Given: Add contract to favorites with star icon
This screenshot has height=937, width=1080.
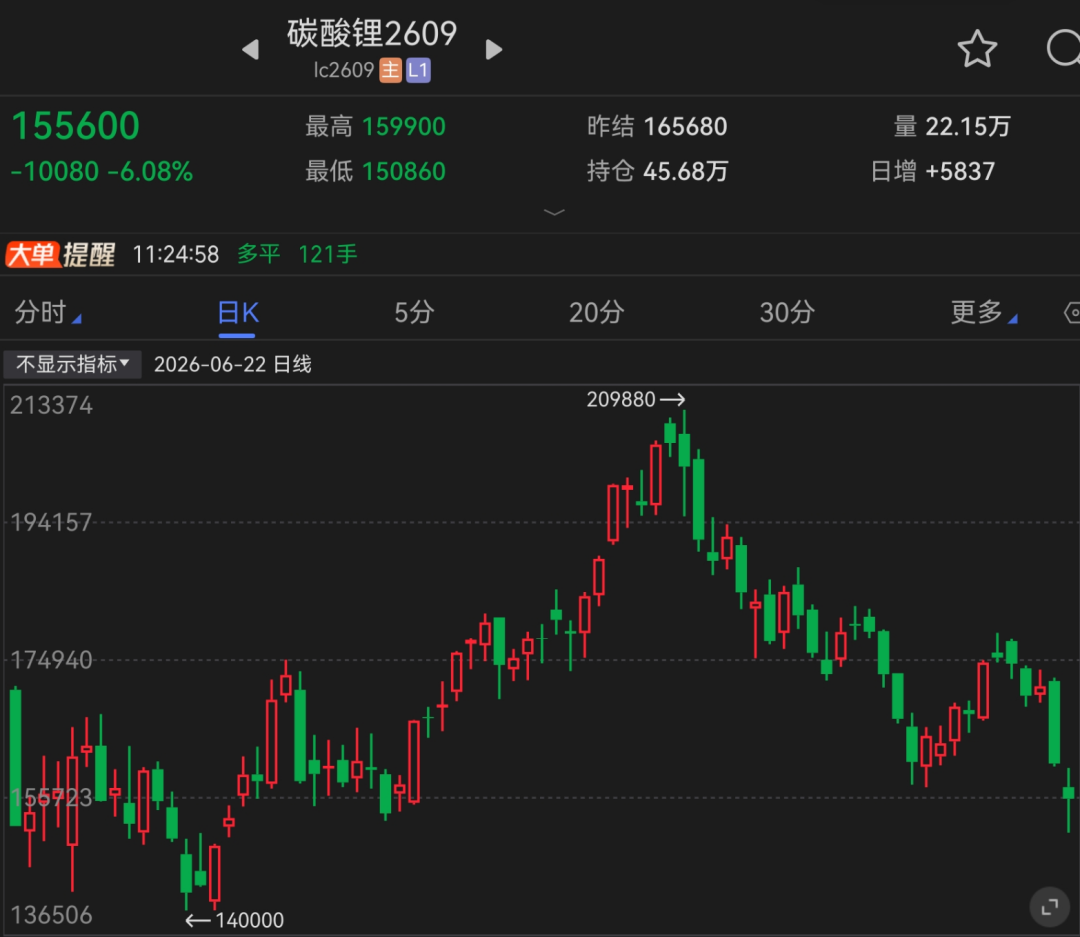Looking at the screenshot, I should point(977,49).
